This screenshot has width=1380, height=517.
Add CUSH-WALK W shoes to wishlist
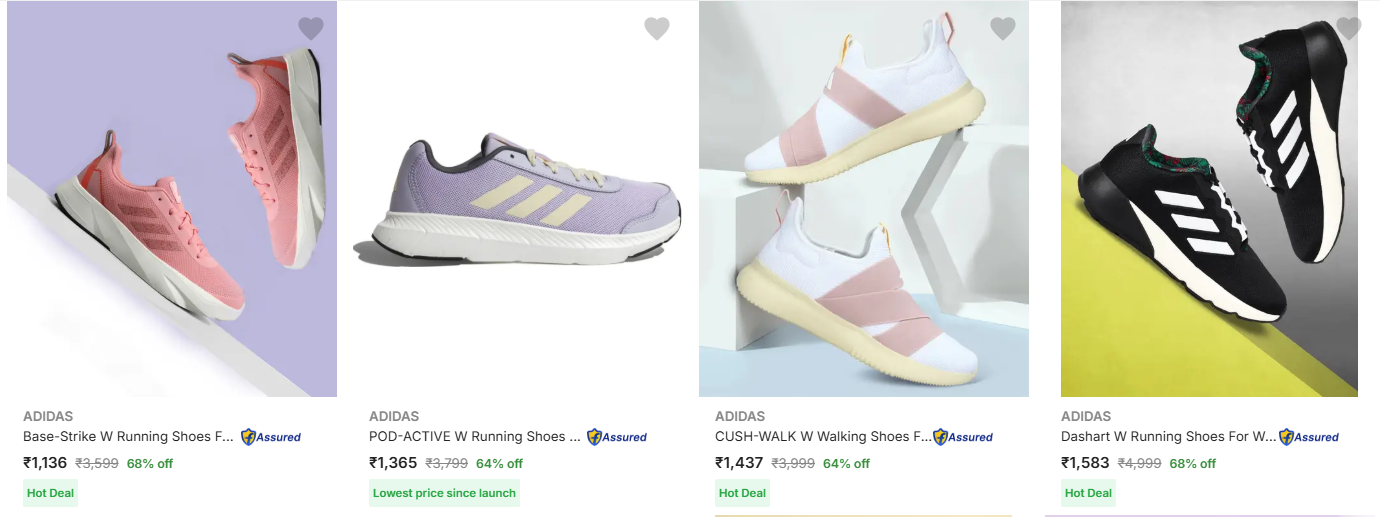(1003, 29)
